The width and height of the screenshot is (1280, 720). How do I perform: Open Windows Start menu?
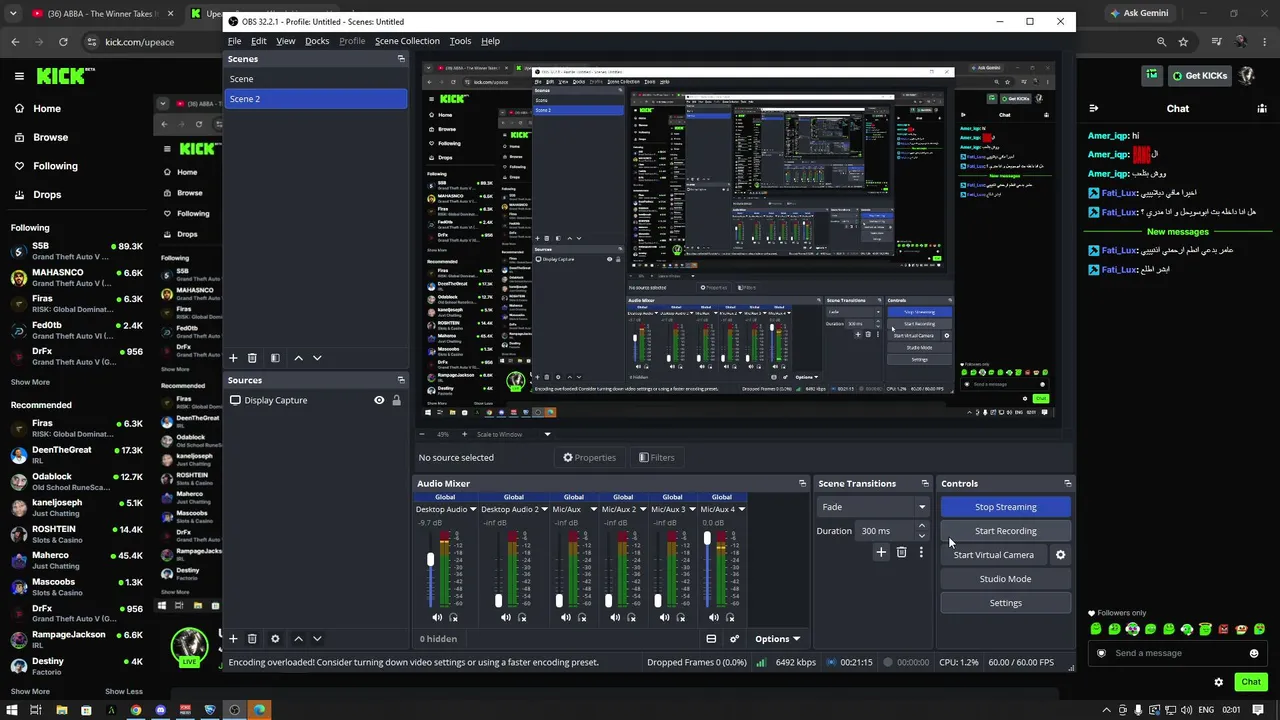tap(11, 710)
